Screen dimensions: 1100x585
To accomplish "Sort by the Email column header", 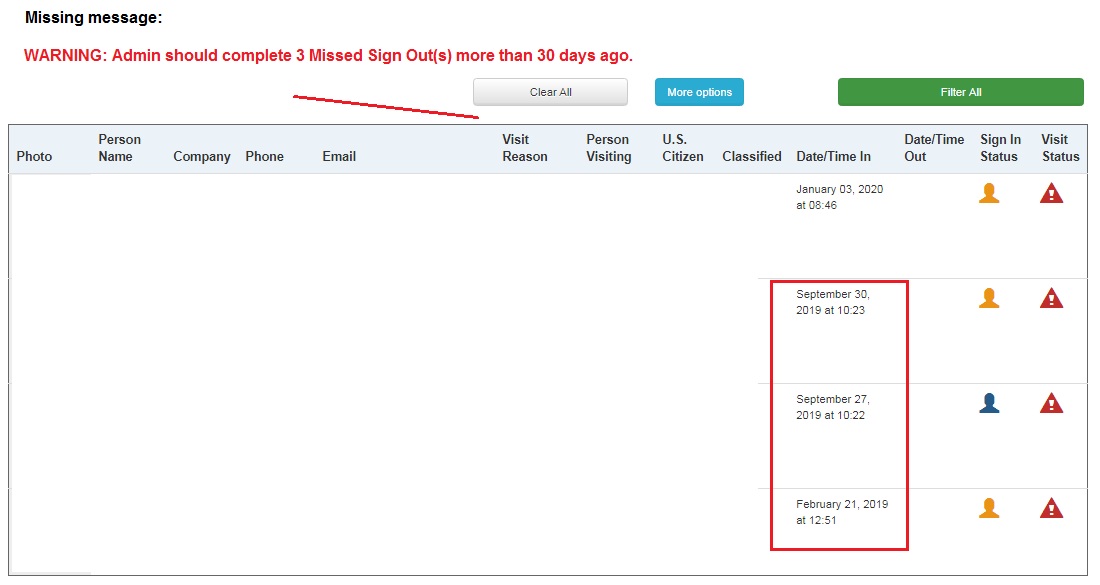I will point(339,156).
